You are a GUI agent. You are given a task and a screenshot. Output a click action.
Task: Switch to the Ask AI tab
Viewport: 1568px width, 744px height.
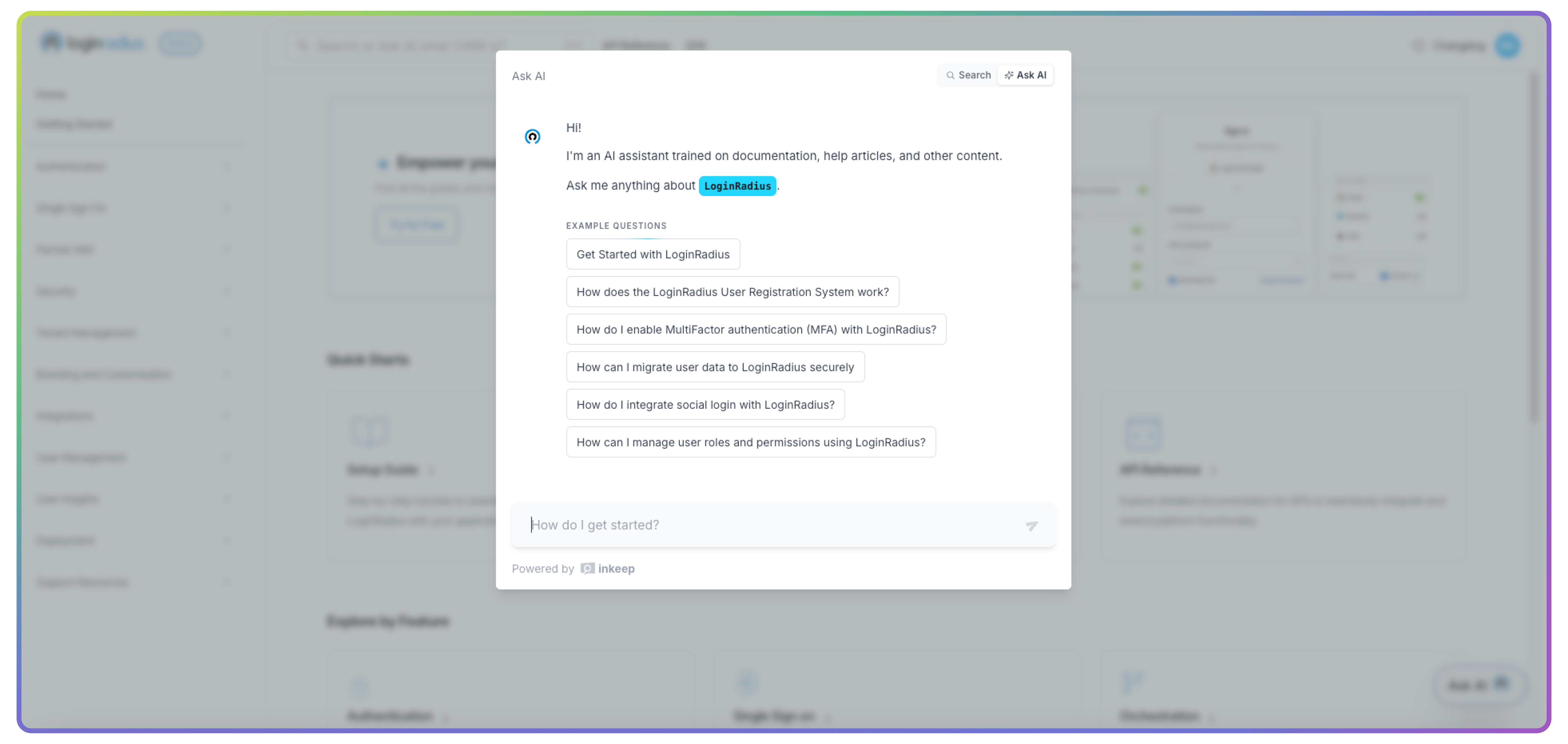pyautogui.click(x=1026, y=75)
